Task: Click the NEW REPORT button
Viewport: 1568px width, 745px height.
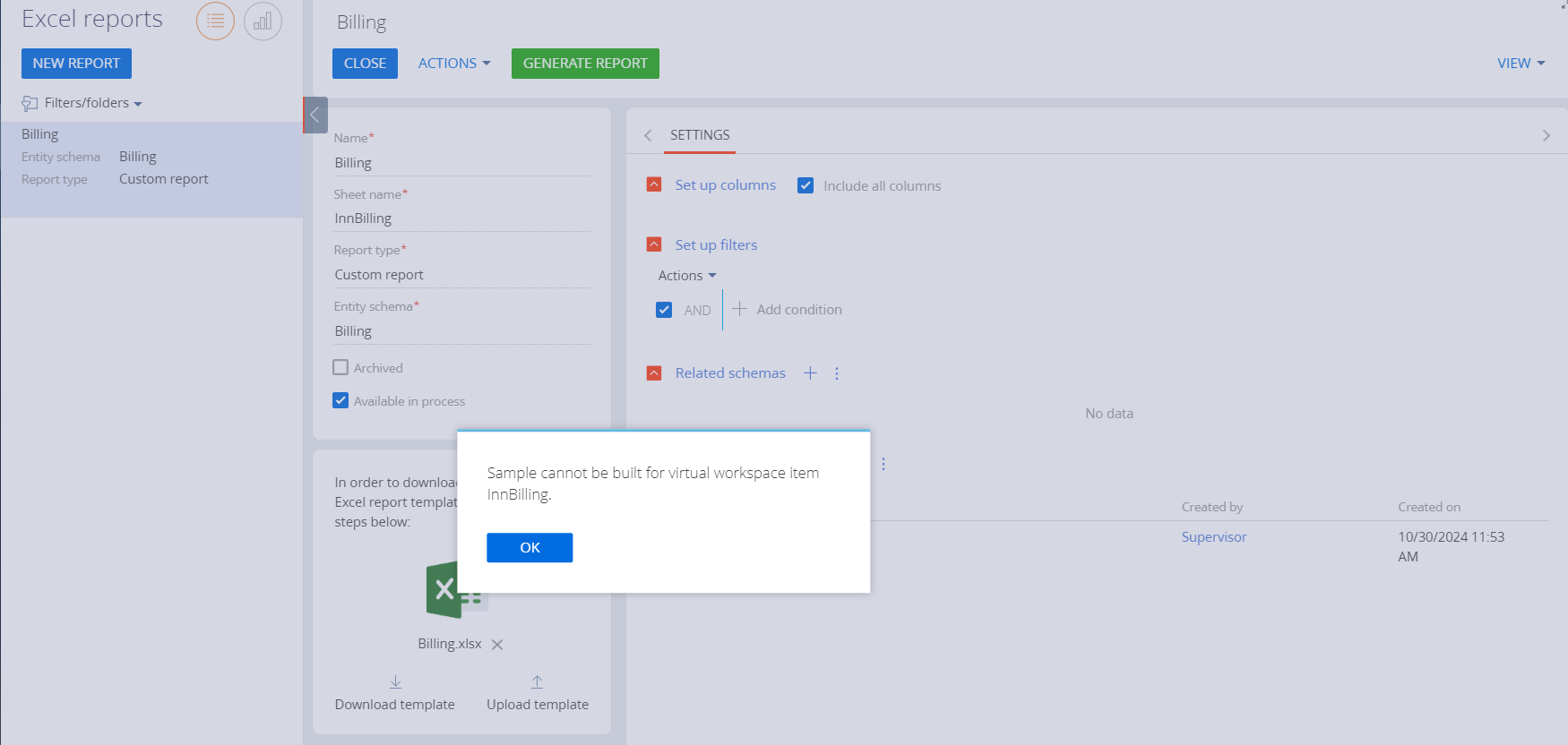Action: [76, 64]
